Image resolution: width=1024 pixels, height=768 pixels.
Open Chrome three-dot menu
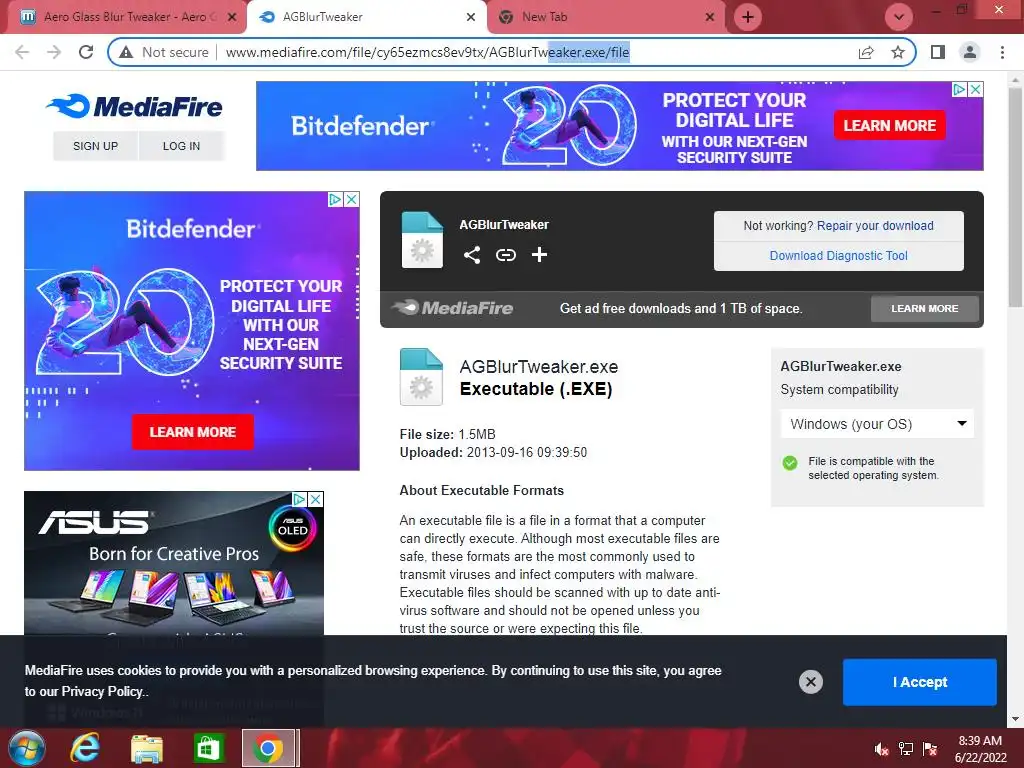(1002, 52)
